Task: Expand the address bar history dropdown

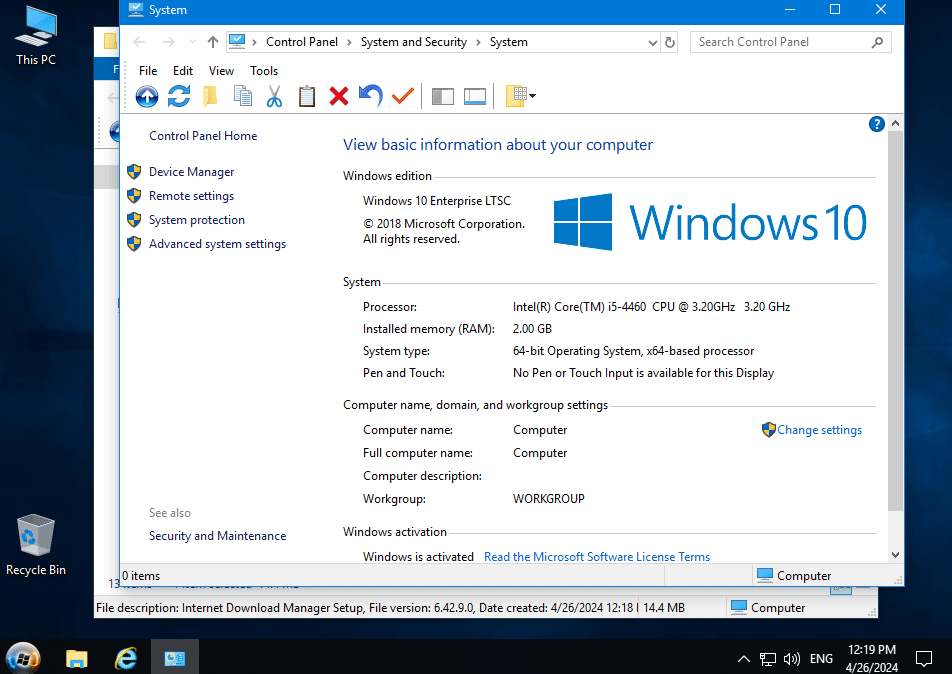Action: click(x=652, y=42)
